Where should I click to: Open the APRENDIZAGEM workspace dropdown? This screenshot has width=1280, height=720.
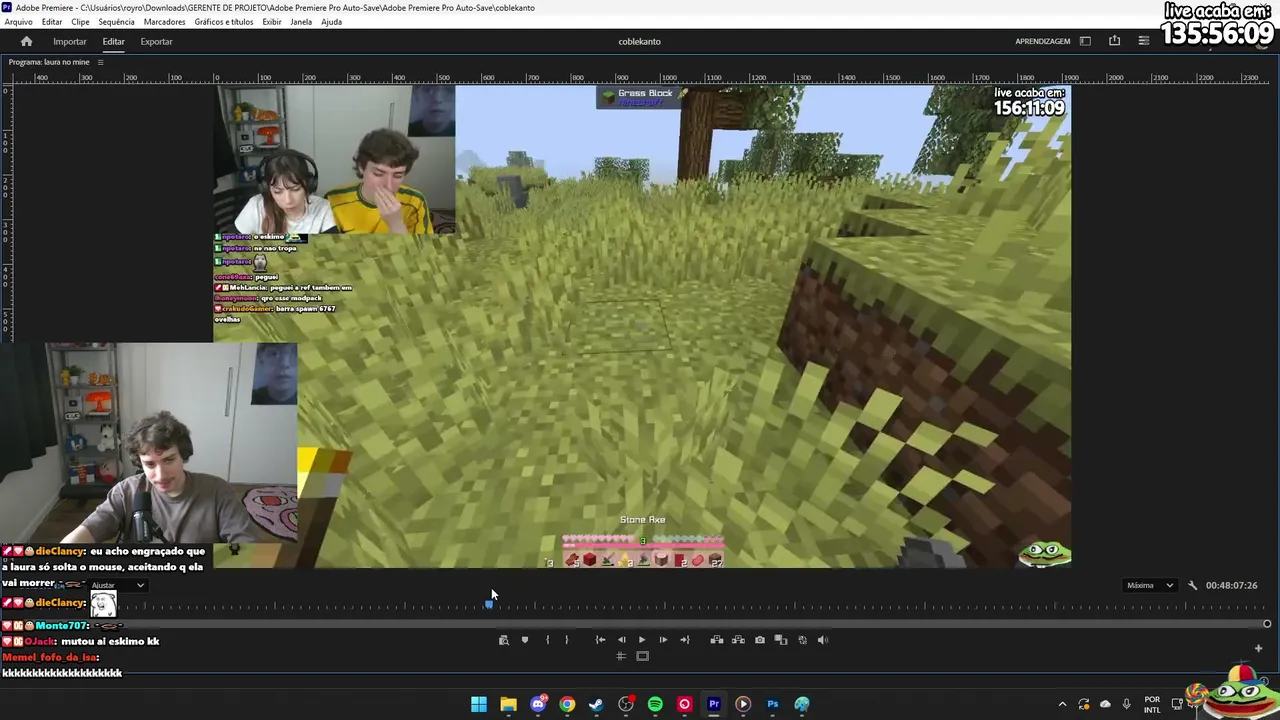1043,41
